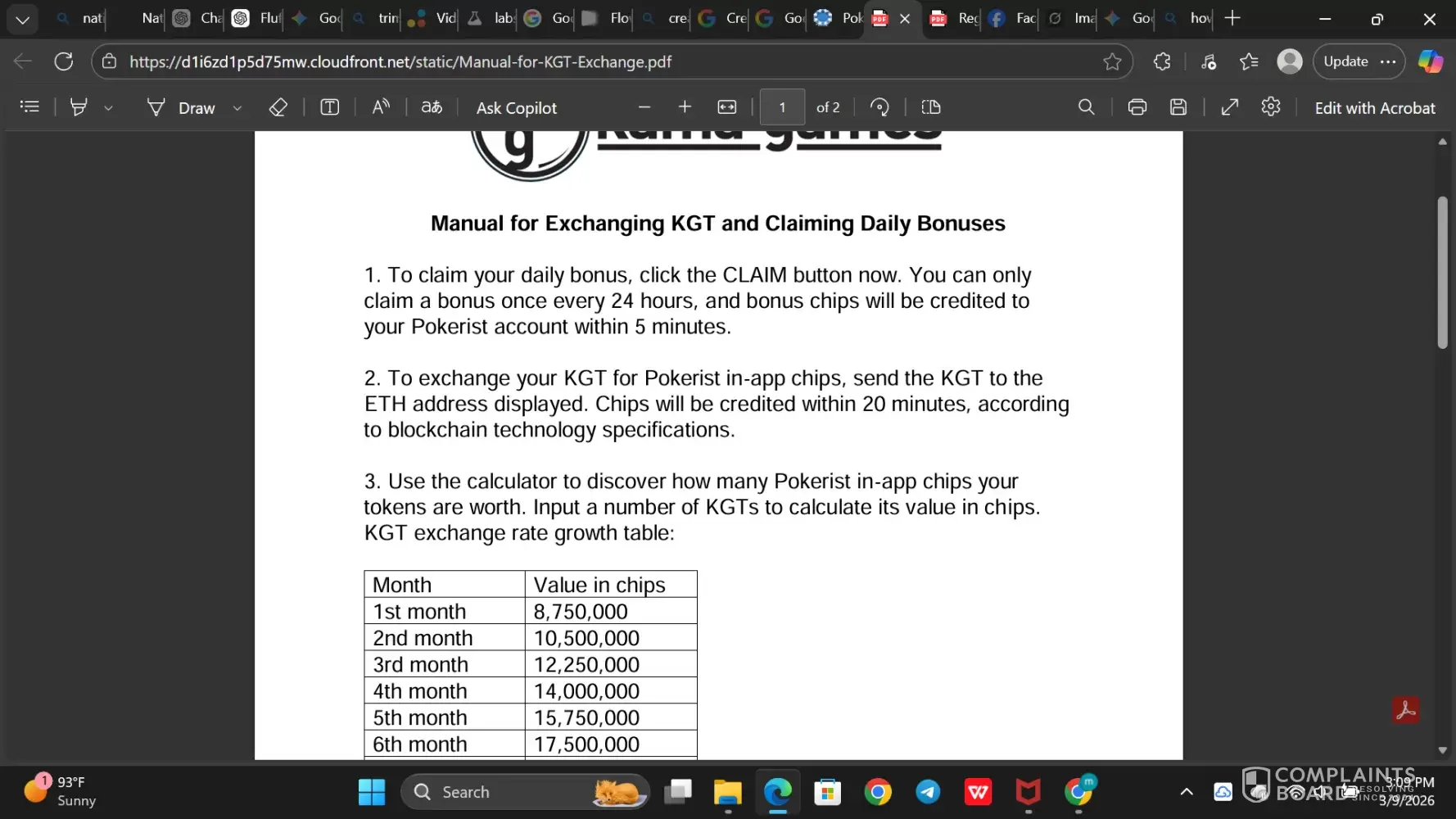This screenshot has width=1456, height=819.
Task: Toggle the Draw tool
Action: pyautogui.click(x=181, y=107)
